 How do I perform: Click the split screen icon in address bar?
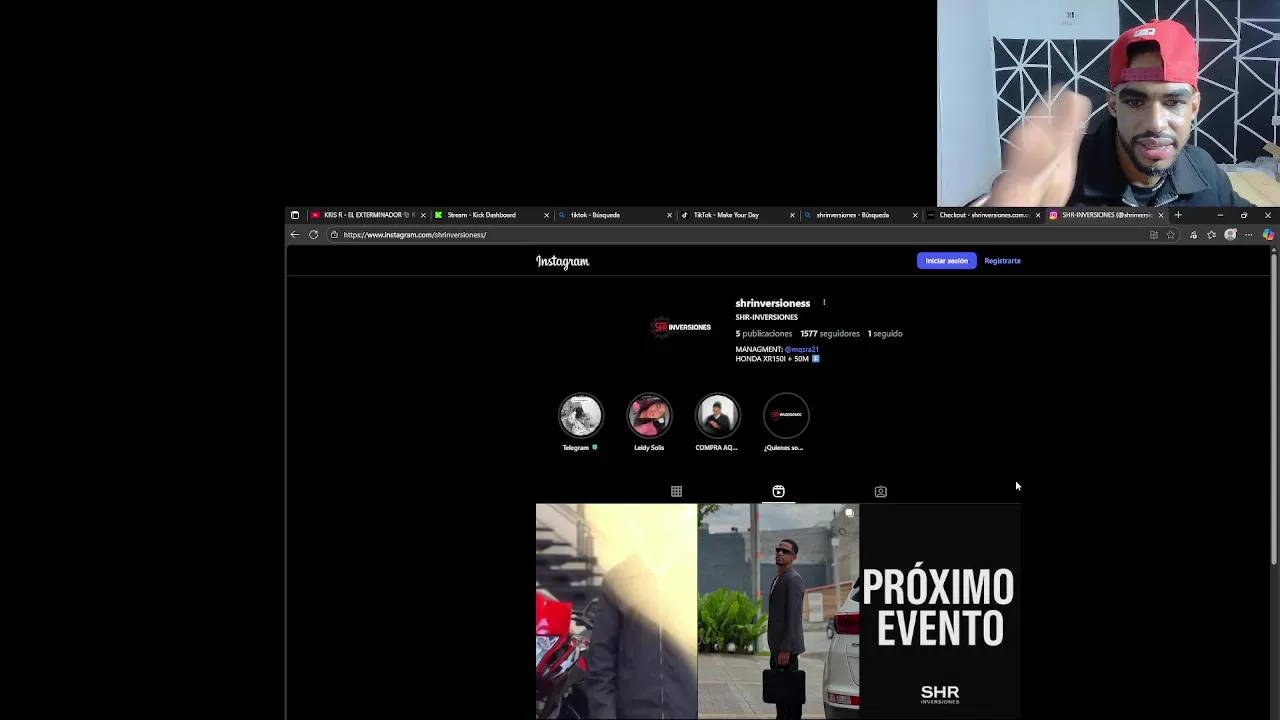click(1154, 235)
